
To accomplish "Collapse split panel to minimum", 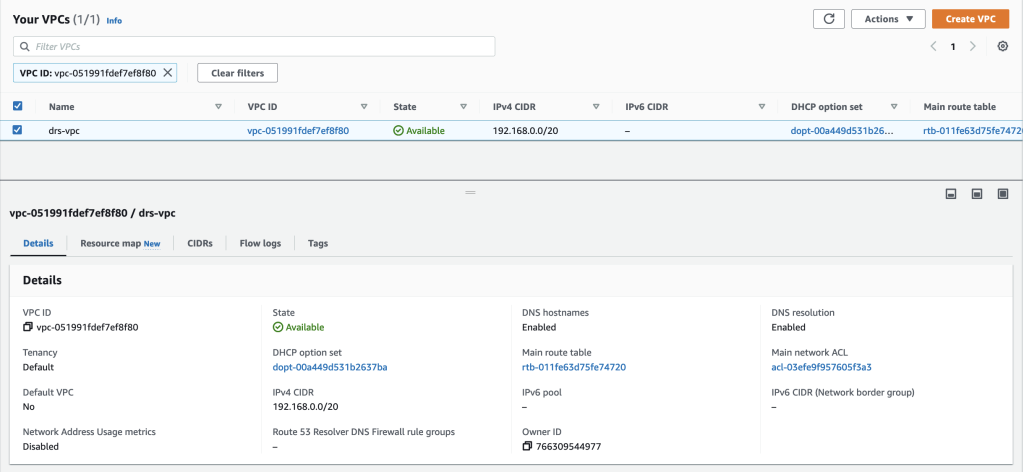I will pos(952,194).
